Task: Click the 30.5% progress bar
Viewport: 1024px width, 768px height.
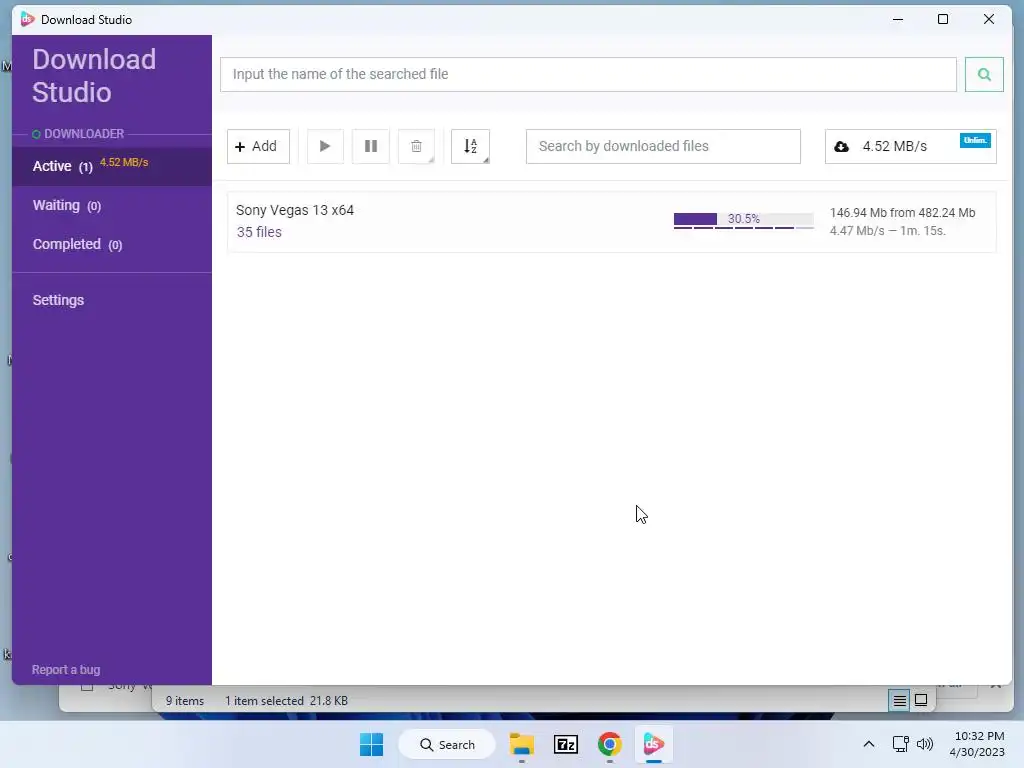Action: pos(743,220)
